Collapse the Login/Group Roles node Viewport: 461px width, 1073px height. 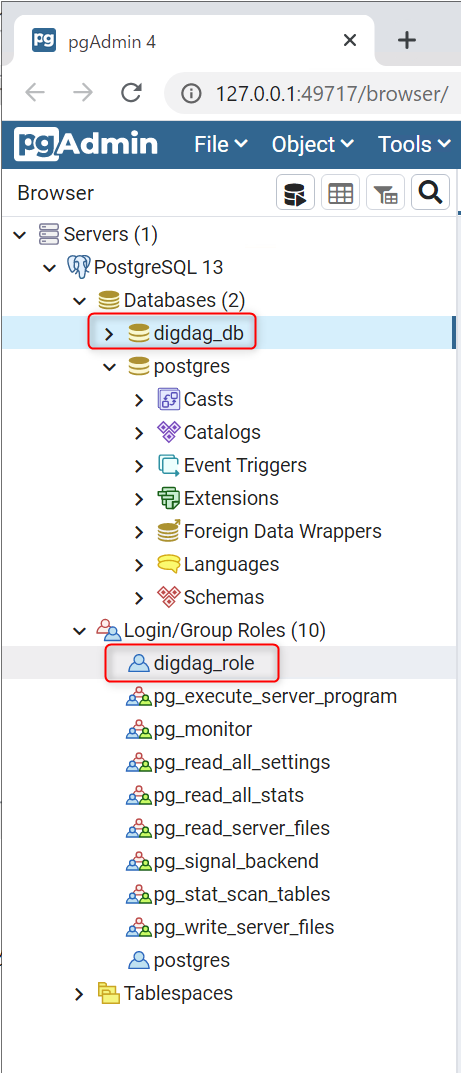[x=80, y=631]
